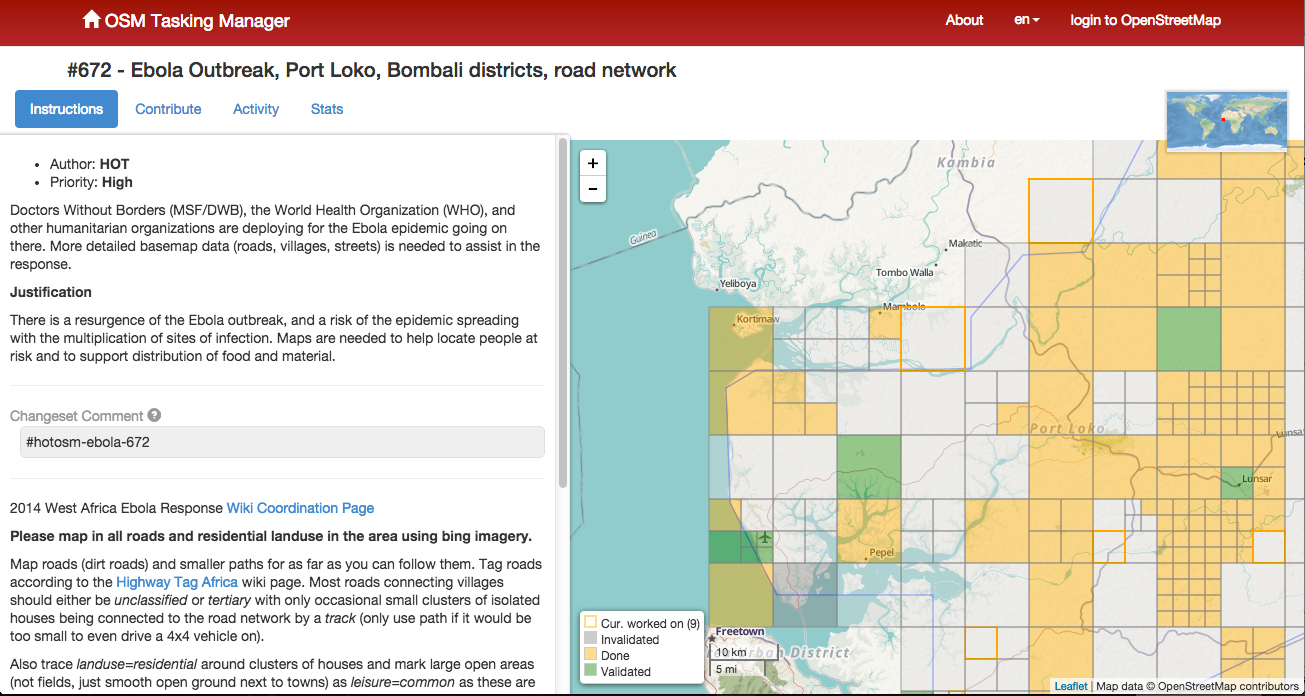Click the world overview minimap thumbnail

pos(1226,121)
